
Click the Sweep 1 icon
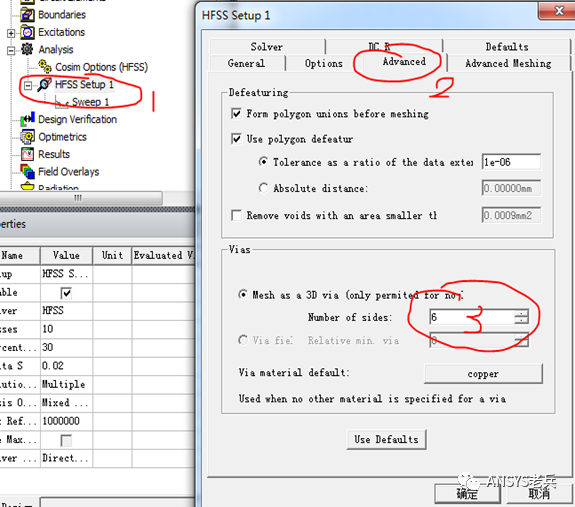pos(62,103)
